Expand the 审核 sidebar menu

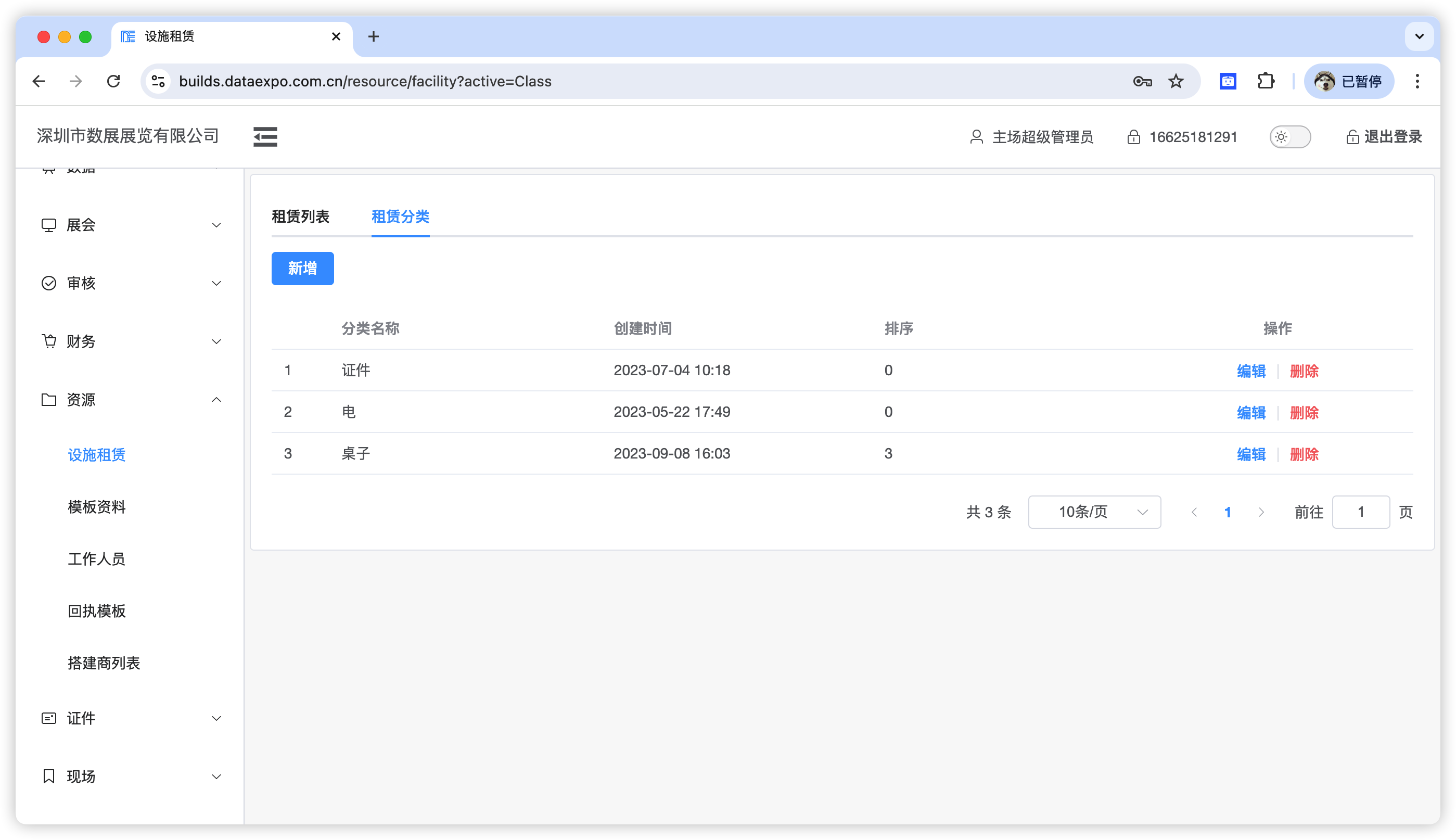click(130, 283)
